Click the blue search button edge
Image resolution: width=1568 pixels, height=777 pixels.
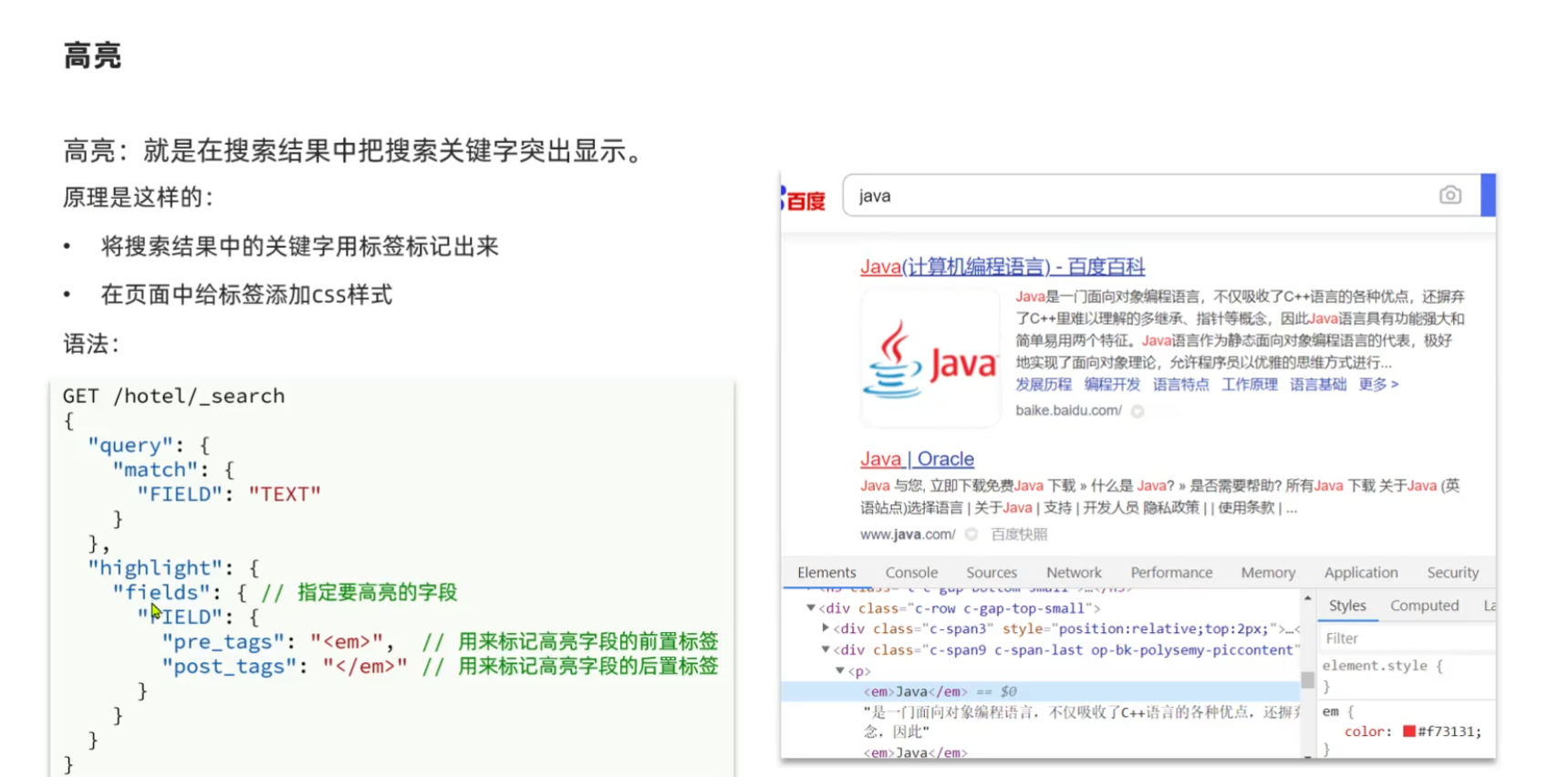(x=1488, y=195)
